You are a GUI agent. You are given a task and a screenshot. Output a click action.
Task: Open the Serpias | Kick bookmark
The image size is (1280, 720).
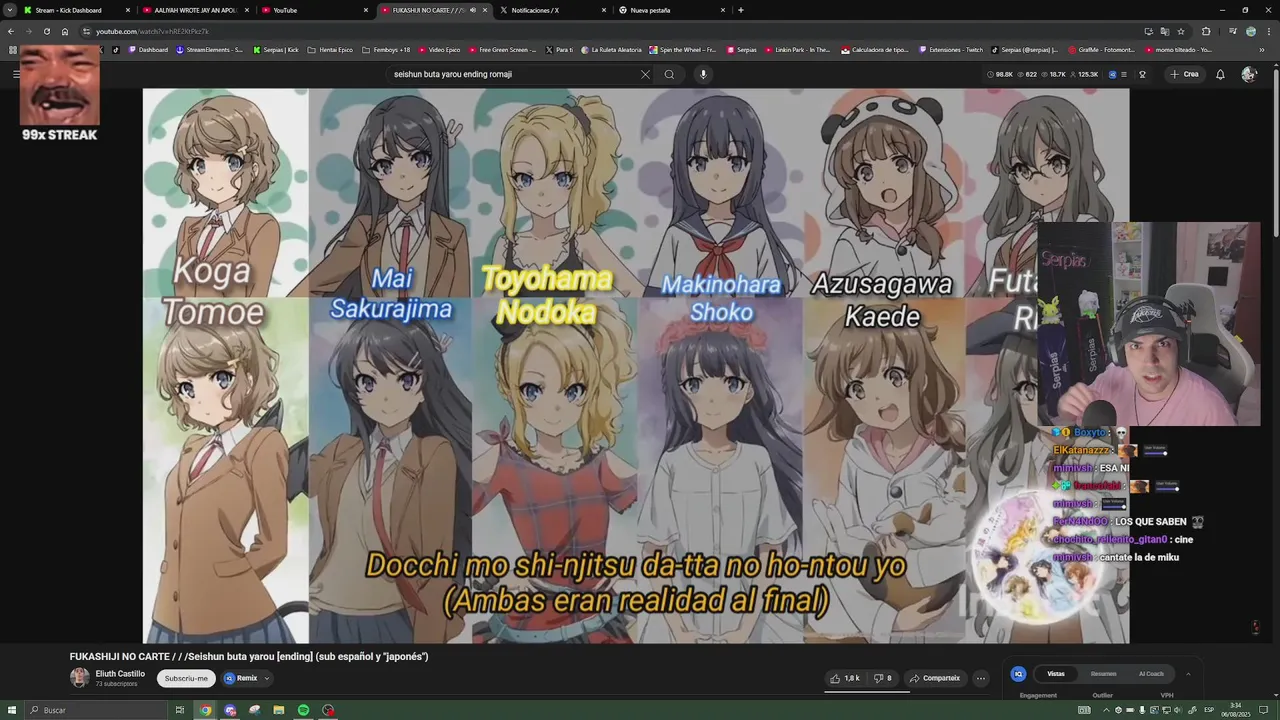[276, 49]
